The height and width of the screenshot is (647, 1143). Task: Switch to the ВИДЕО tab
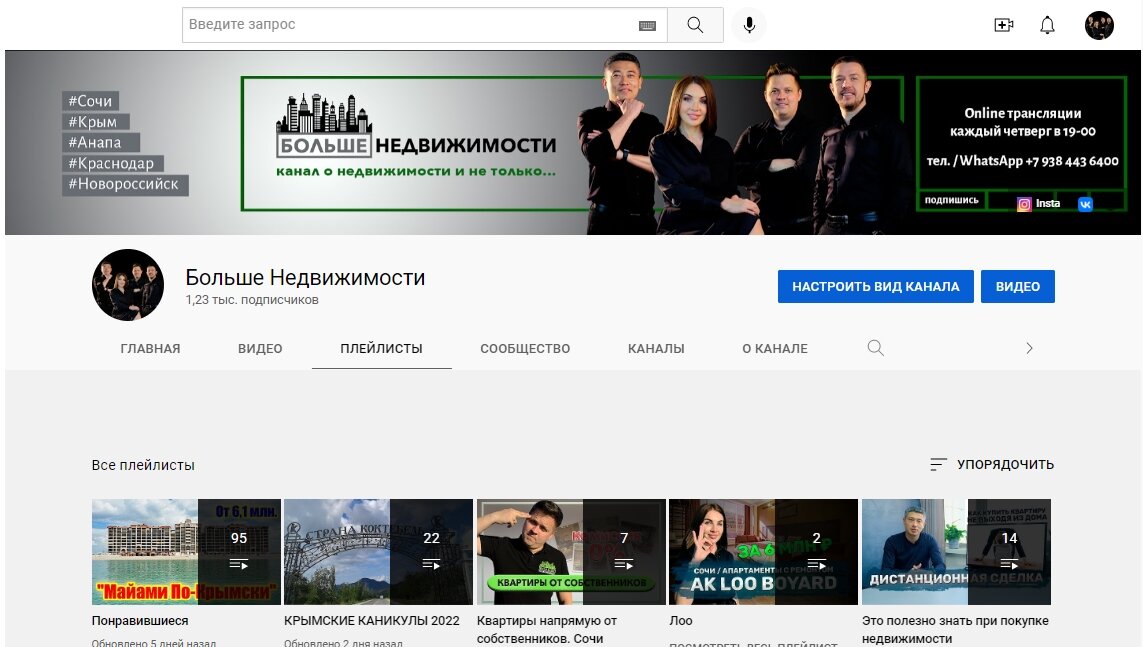click(260, 348)
